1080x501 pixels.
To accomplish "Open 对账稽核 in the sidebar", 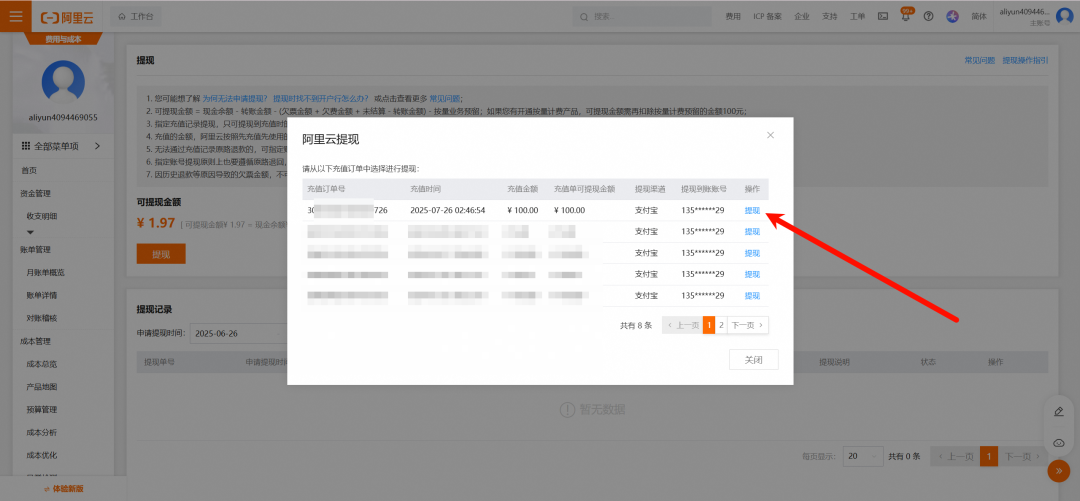I will point(42,318).
